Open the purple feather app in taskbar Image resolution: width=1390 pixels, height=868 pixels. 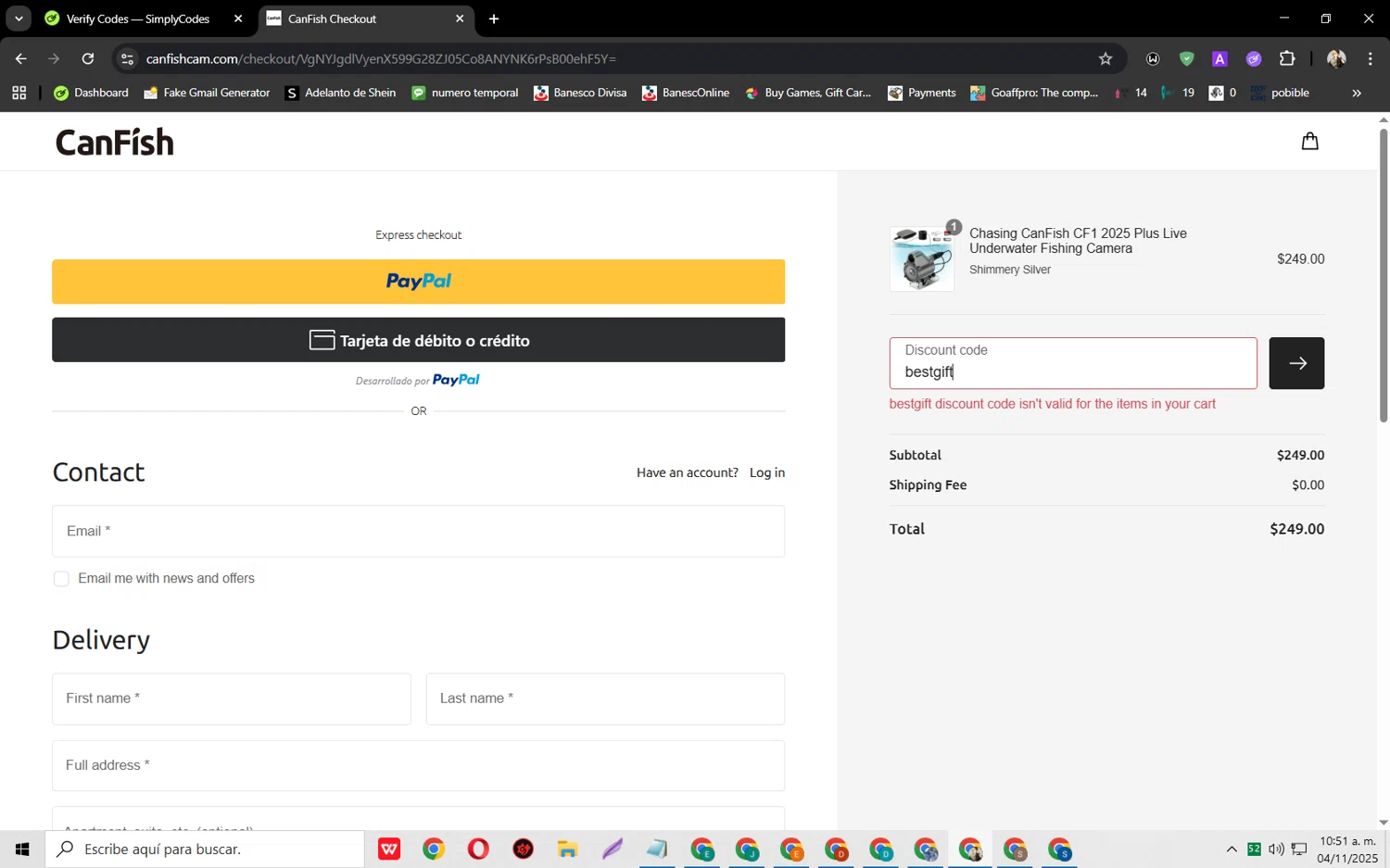[612, 849]
